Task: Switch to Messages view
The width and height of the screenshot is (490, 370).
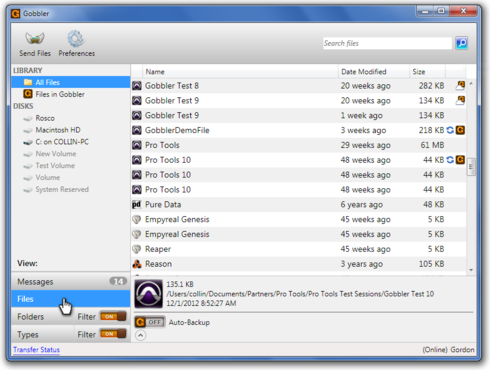Action: (x=71, y=282)
